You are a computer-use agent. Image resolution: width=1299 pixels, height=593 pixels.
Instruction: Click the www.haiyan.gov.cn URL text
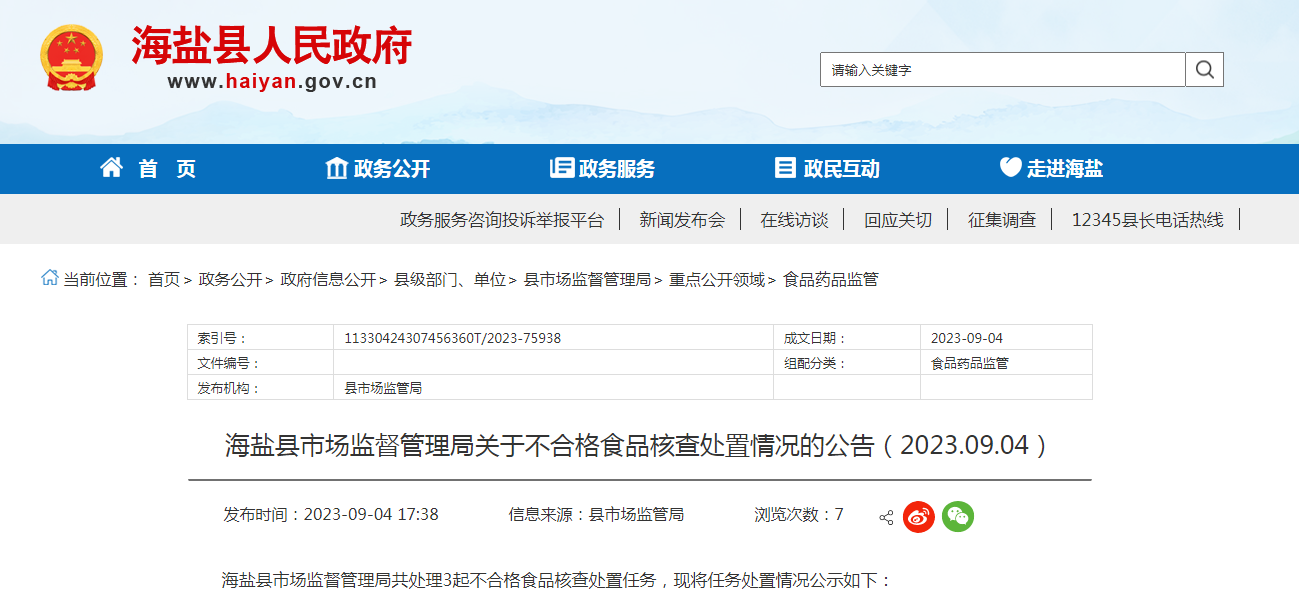click(272, 82)
